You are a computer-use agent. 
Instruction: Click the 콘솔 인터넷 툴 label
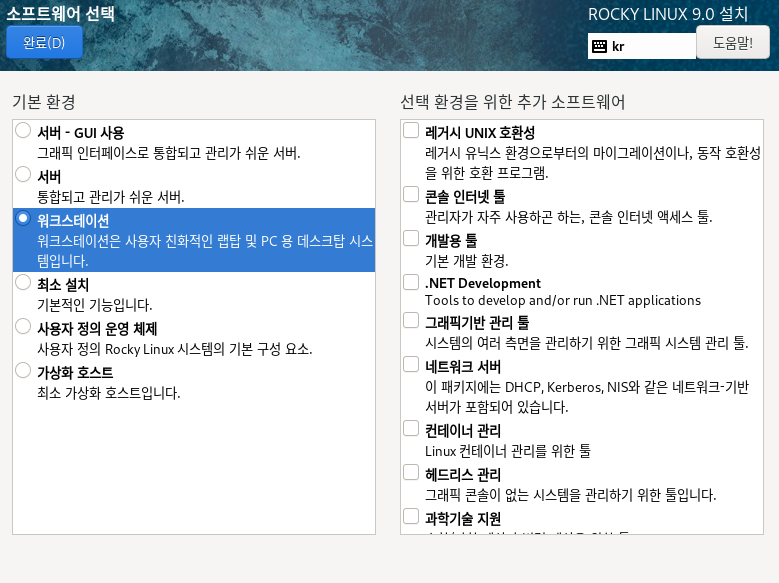click(465, 197)
